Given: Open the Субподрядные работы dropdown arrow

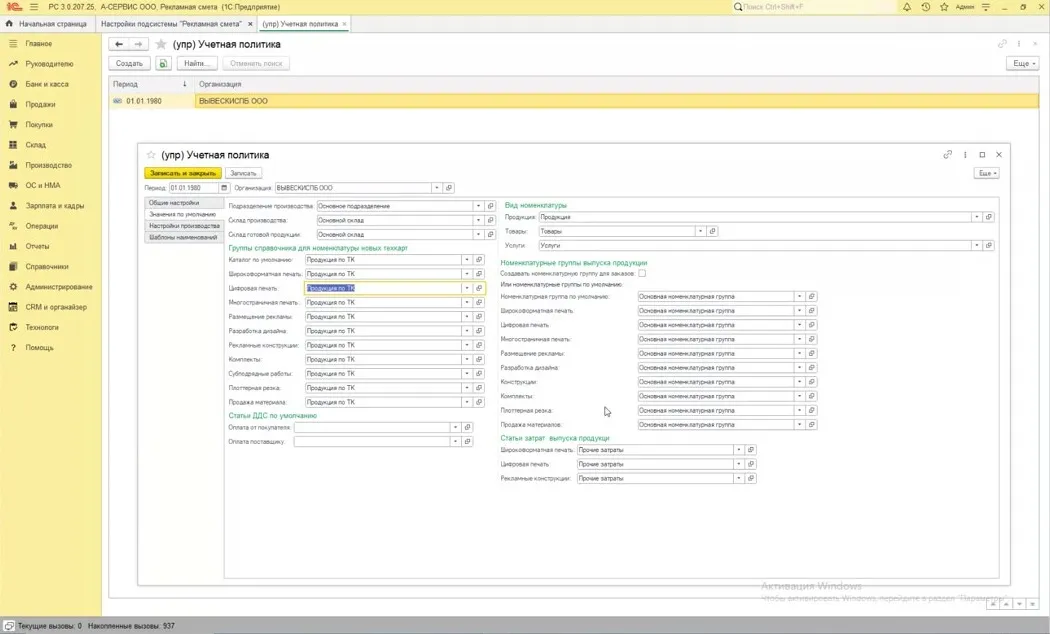Looking at the screenshot, I should click(467, 374).
